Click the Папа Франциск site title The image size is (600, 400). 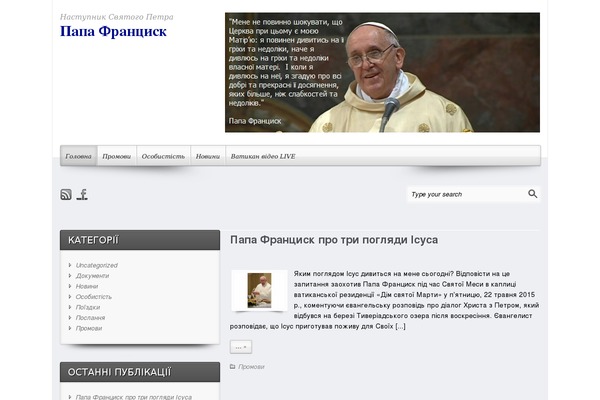click(x=113, y=31)
